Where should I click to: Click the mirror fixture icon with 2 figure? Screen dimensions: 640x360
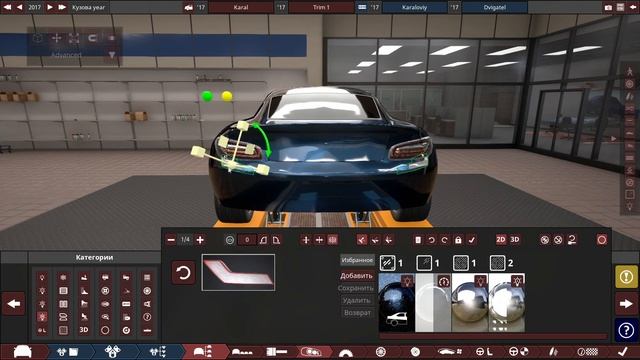[x=572, y=240]
